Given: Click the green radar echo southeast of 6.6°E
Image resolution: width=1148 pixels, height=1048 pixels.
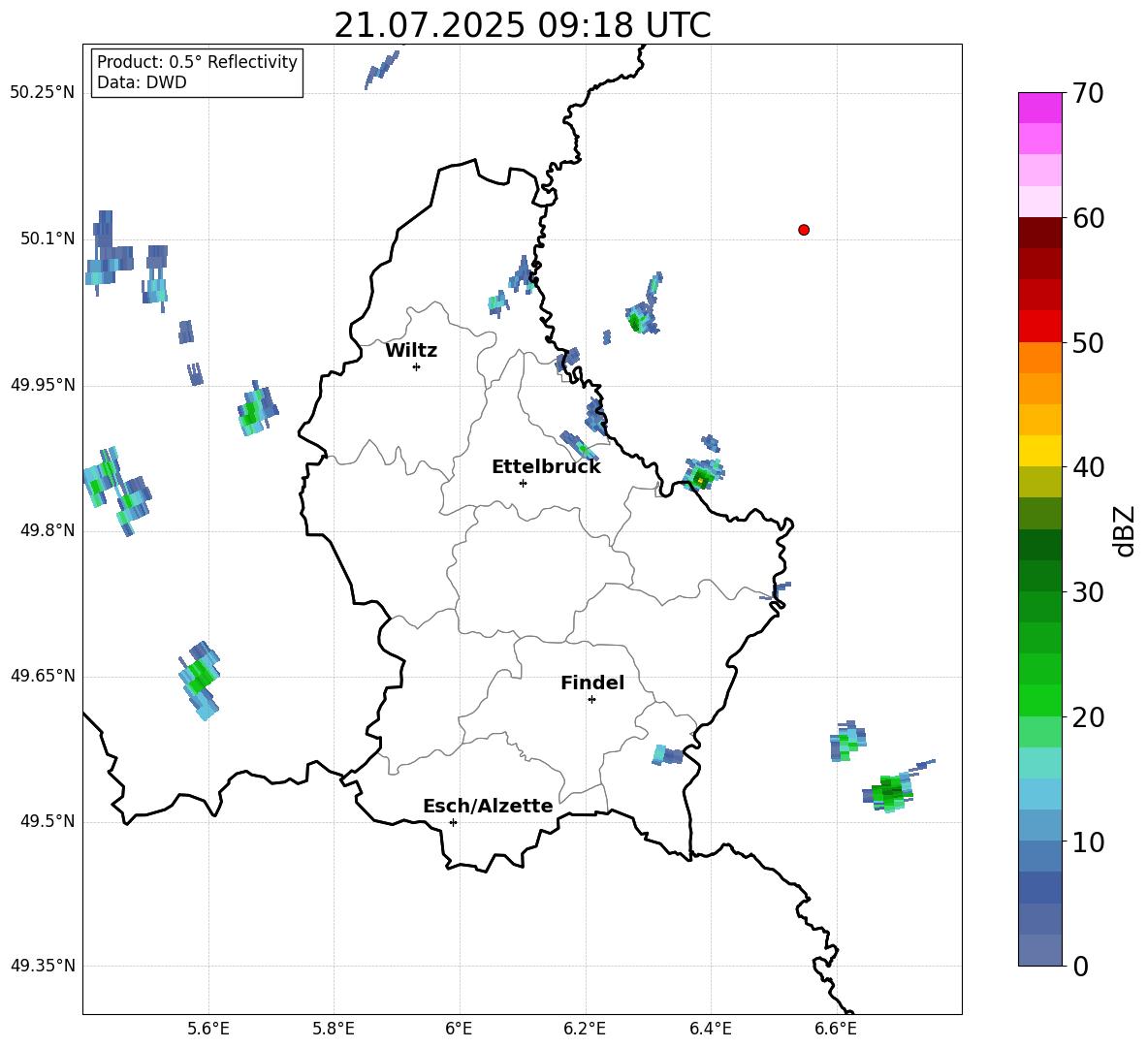Looking at the screenshot, I should pos(889,793).
